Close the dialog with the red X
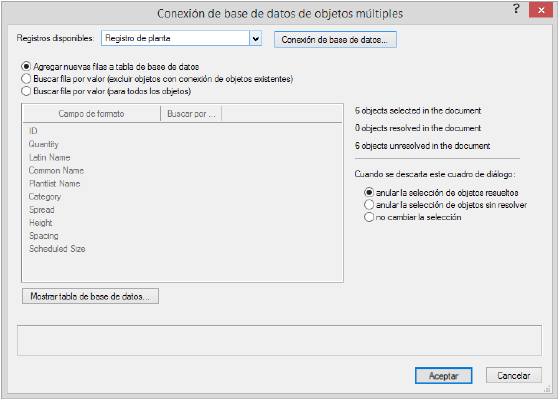 point(541,10)
